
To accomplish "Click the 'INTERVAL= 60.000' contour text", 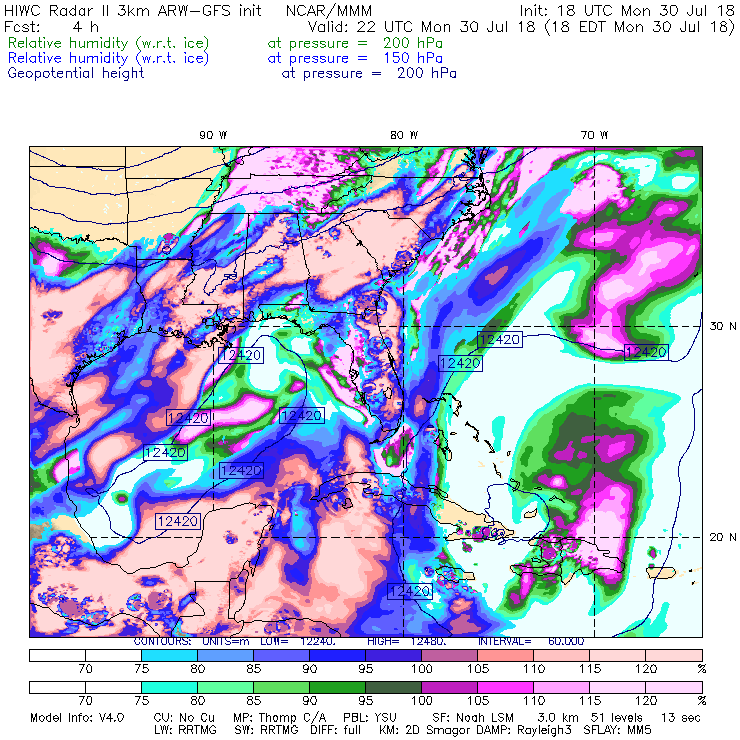I will (x=531, y=641).
